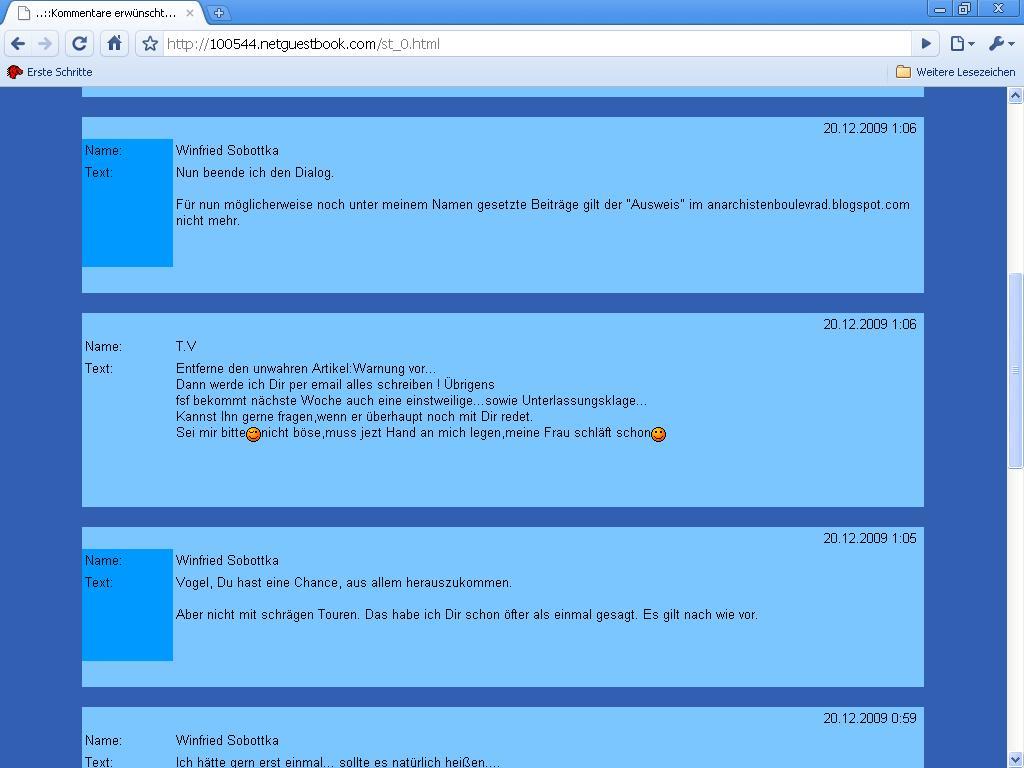The width and height of the screenshot is (1024, 768).
Task: Expand the Weitere Lesezeichen folder
Action: coord(955,72)
